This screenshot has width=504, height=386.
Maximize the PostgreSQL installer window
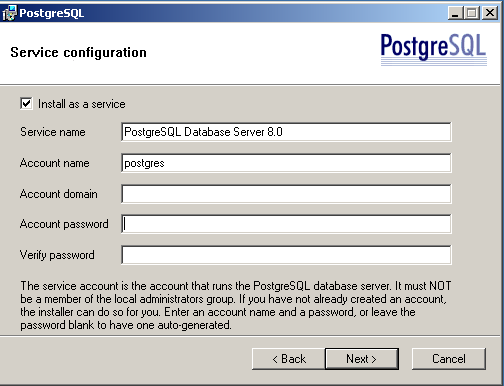point(472,13)
